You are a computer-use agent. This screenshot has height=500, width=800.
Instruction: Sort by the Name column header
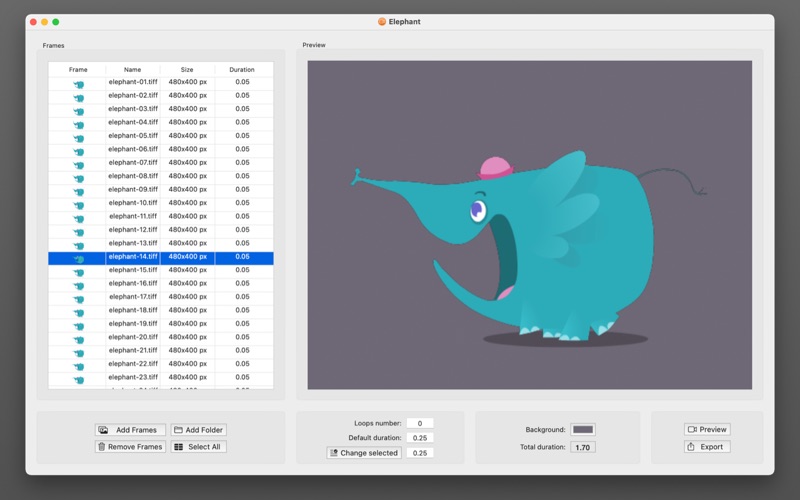point(133,69)
